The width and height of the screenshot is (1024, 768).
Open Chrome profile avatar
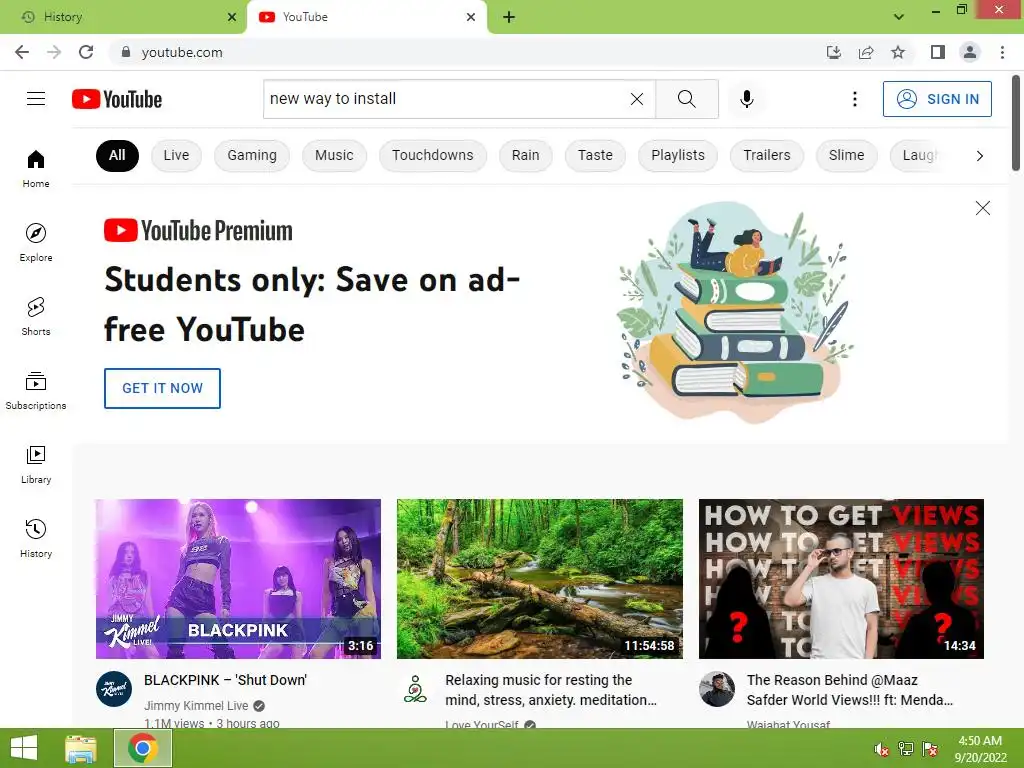tap(970, 52)
